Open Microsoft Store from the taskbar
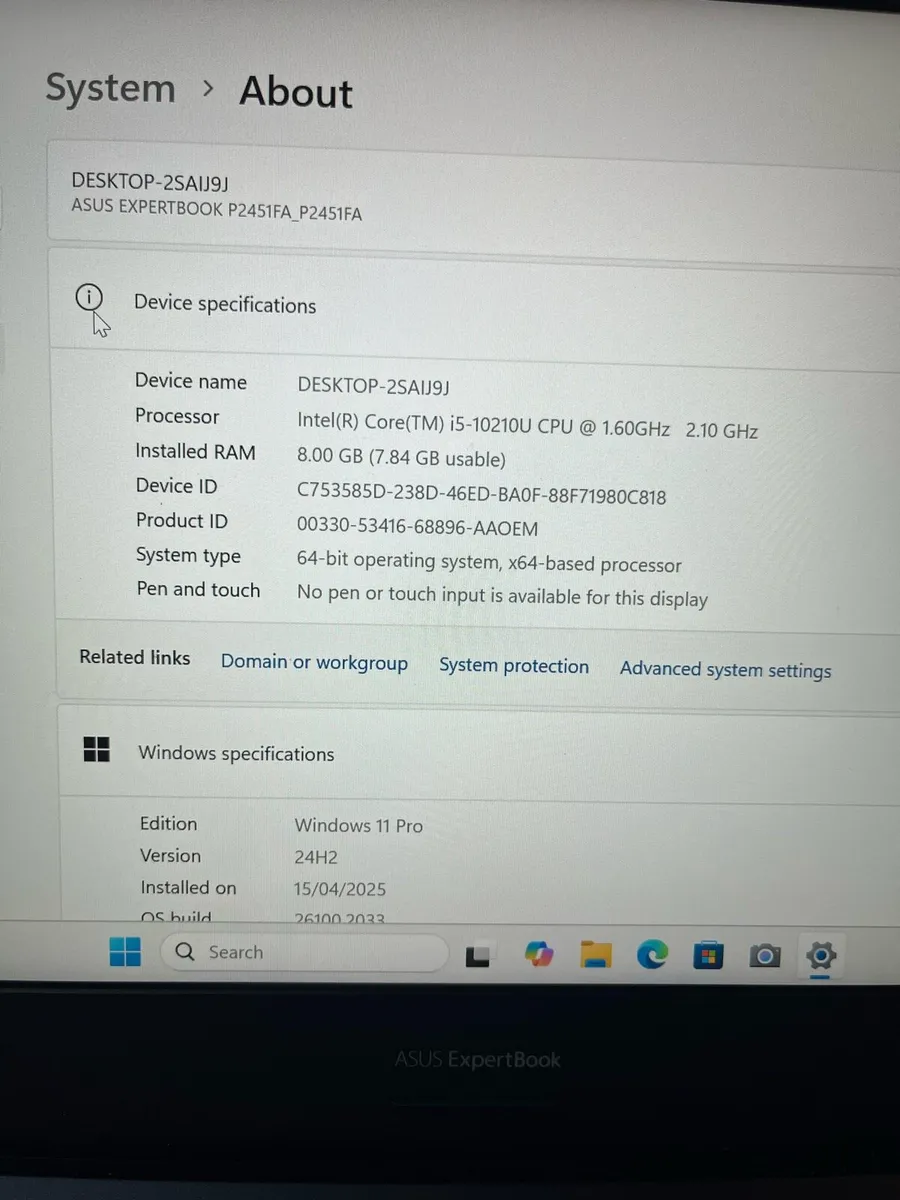The height and width of the screenshot is (1200, 900). (x=708, y=956)
